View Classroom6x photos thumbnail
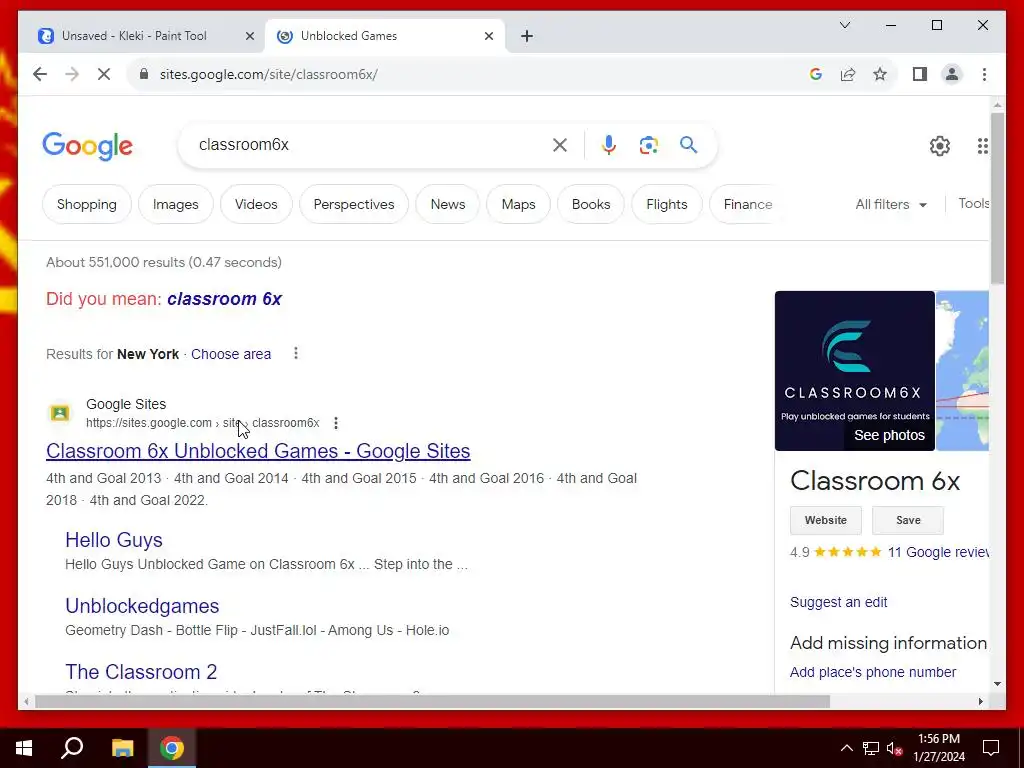 pyautogui.click(x=855, y=371)
